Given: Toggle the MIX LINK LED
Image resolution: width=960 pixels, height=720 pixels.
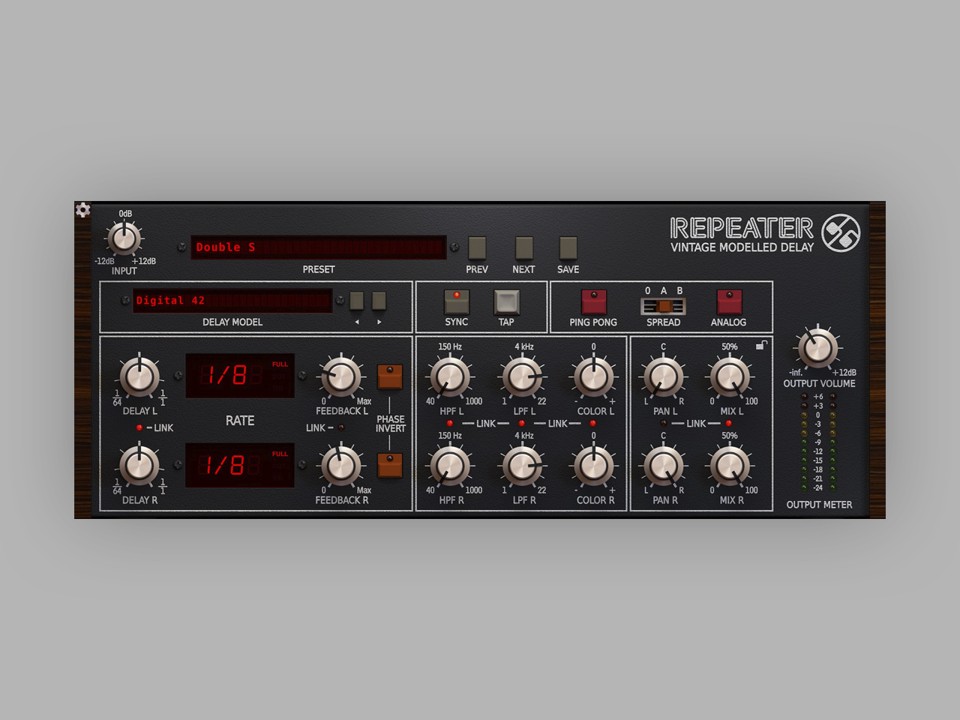Looking at the screenshot, I should point(729,424).
